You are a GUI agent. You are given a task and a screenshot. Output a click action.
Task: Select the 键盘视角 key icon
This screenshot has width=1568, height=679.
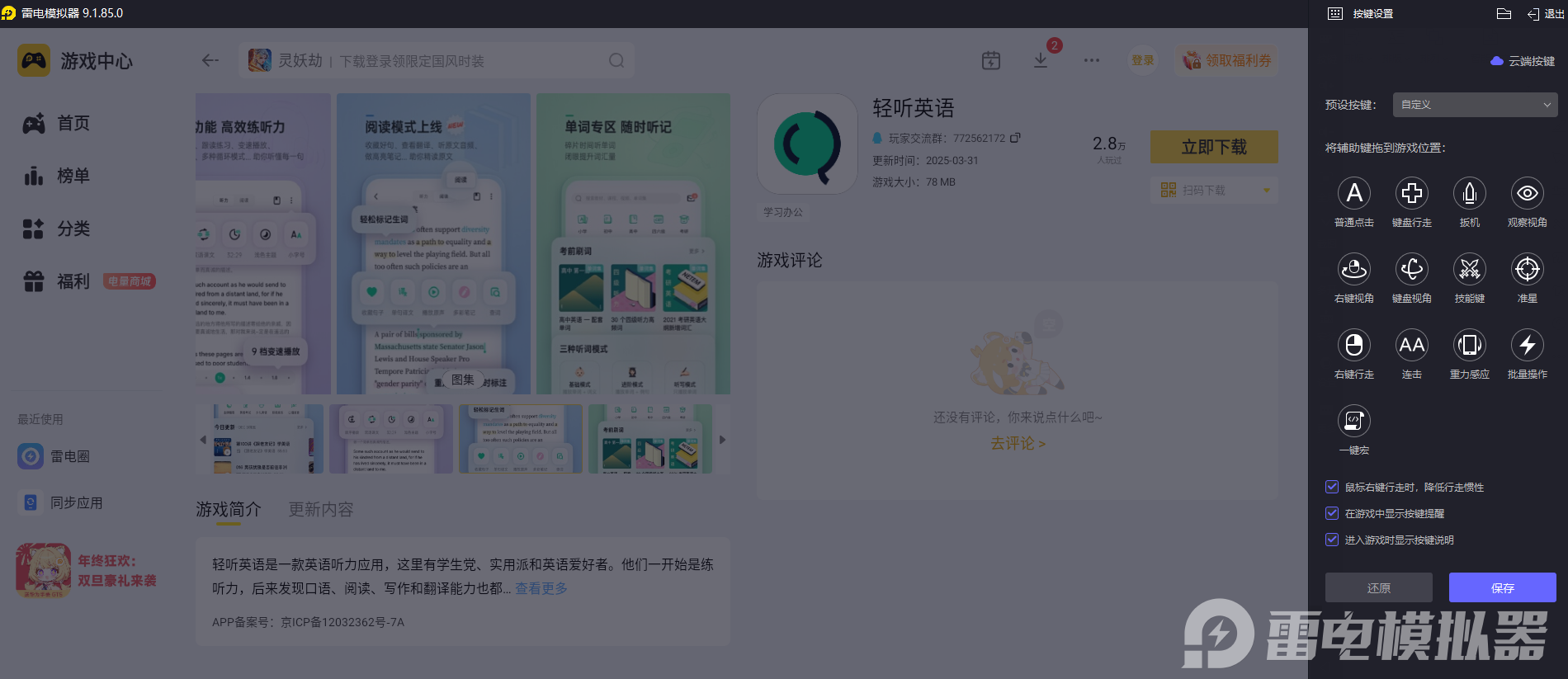pyautogui.click(x=1412, y=269)
